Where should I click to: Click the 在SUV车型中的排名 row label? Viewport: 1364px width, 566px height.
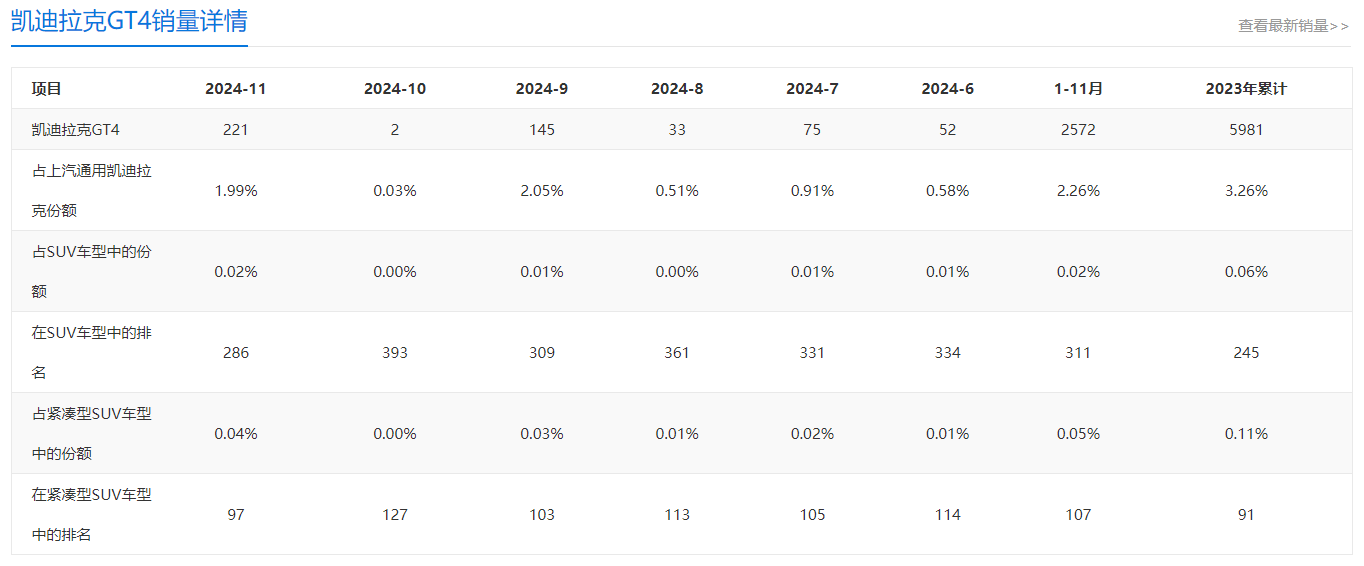[x=92, y=352]
